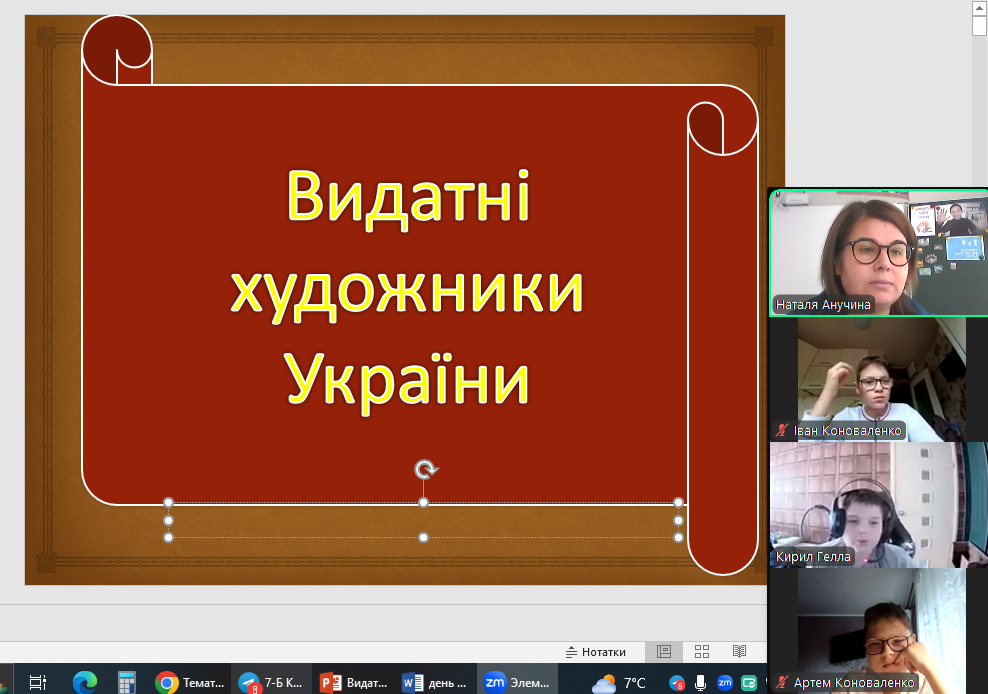Select Артем Коноваленко video tile
Viewport: 988px width, 694px height.
867,630
